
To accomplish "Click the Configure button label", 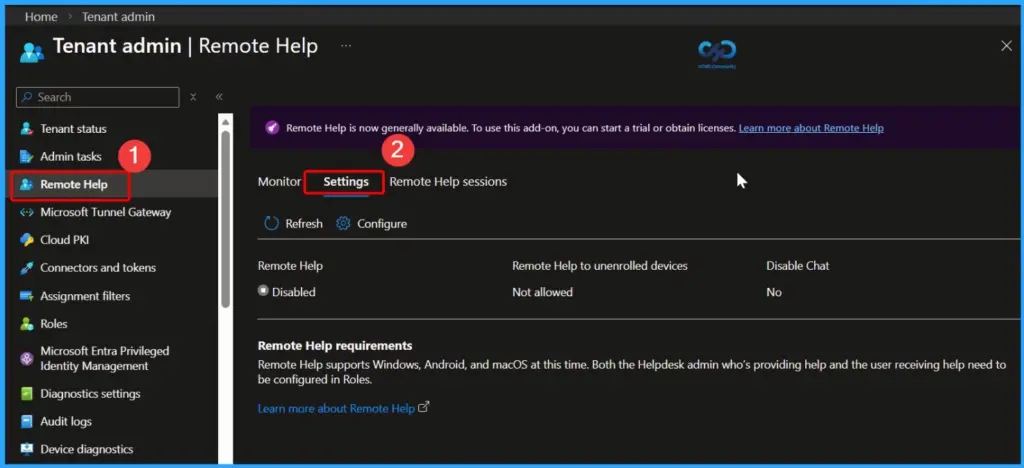I will tap(381, 224).
